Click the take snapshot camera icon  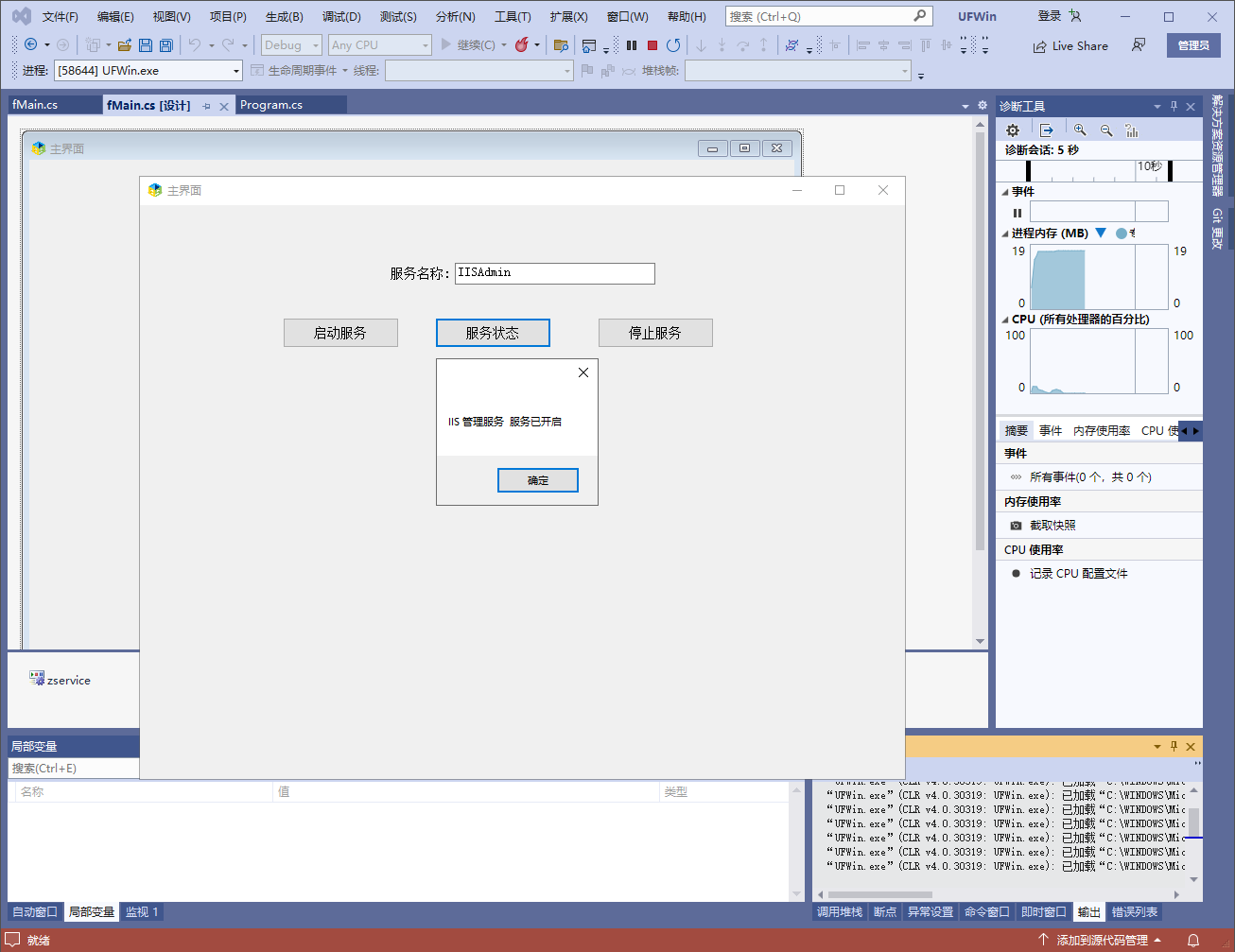coord(1016,525)
